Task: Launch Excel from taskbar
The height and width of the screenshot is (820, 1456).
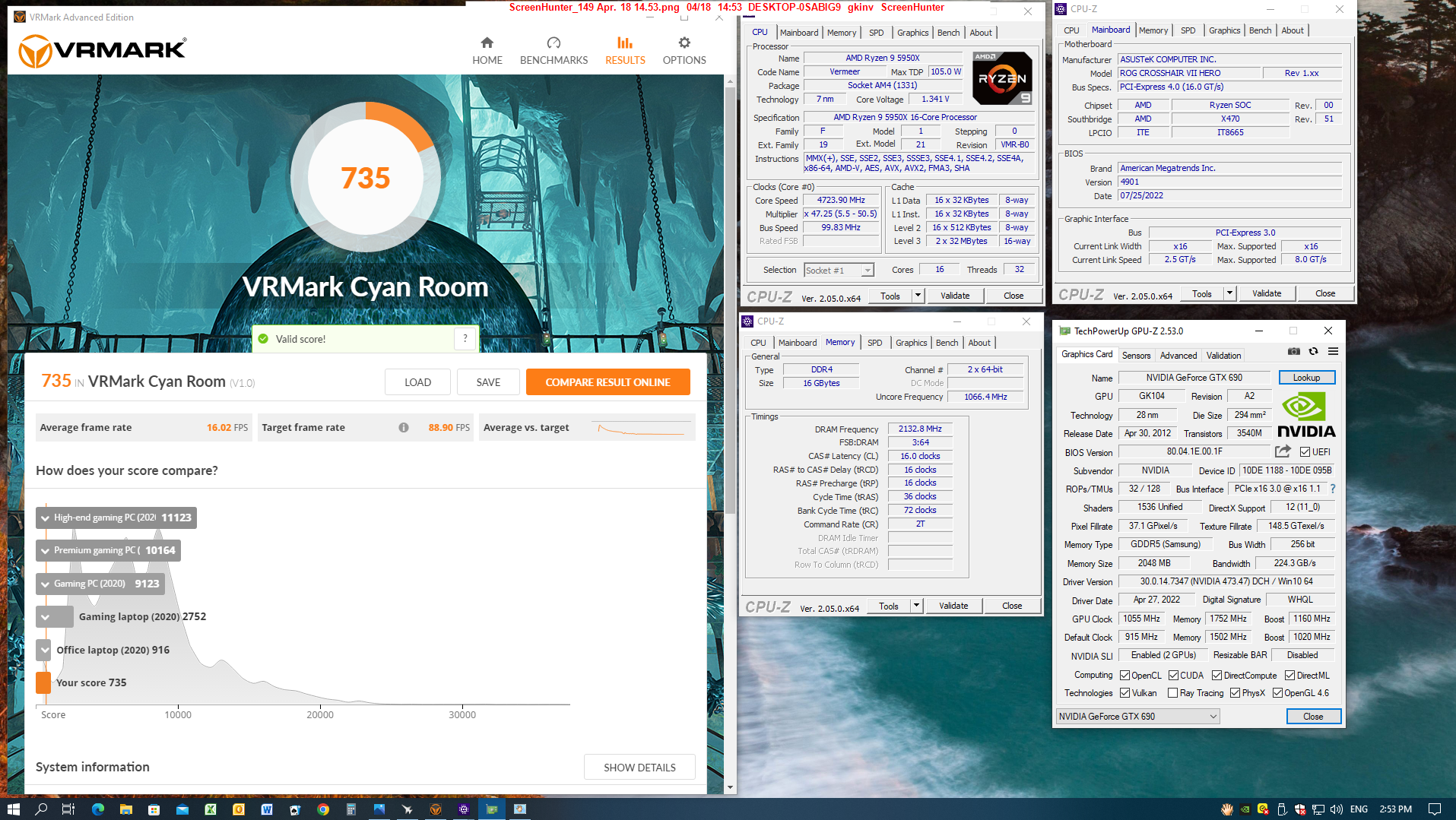Action: click(x=211, y=809)
